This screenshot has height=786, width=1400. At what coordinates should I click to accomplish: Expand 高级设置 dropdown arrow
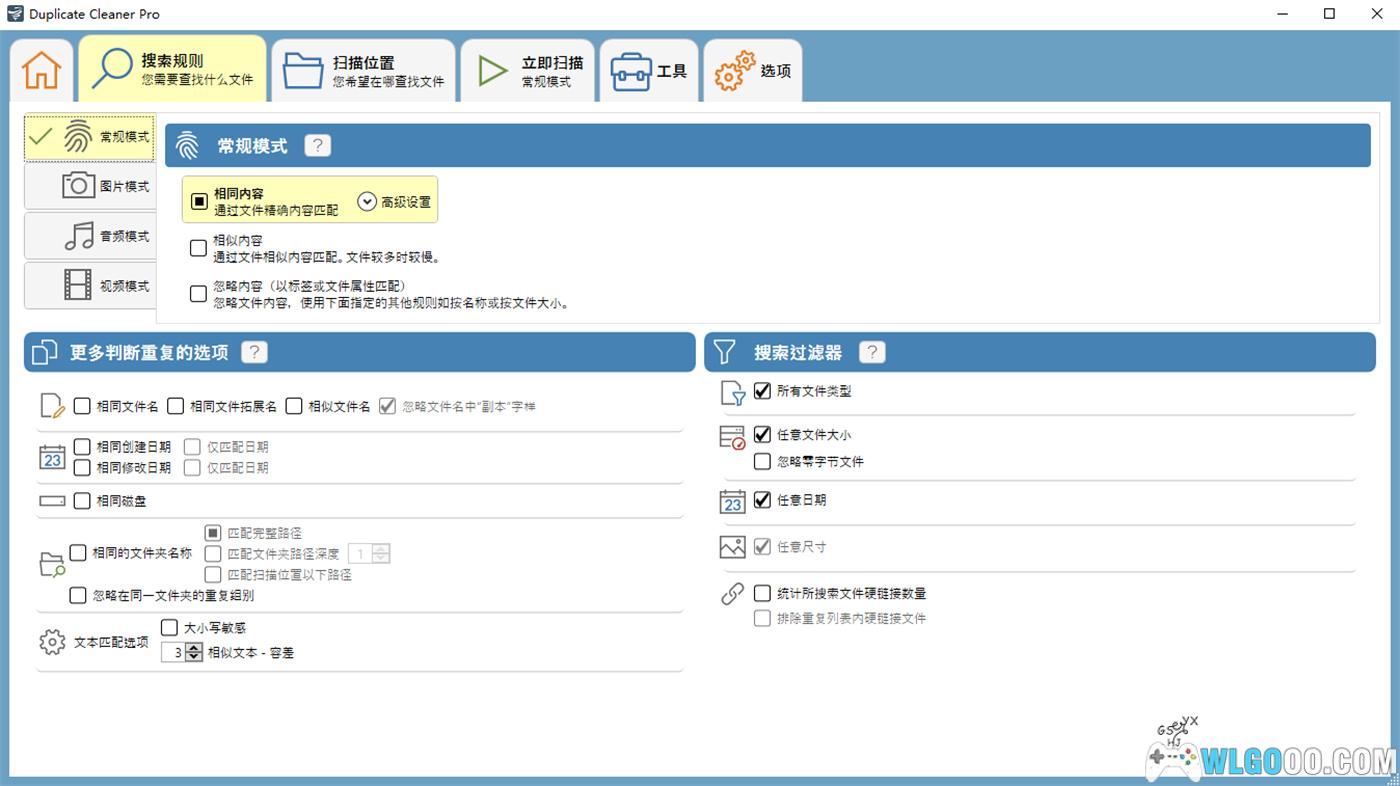click(367, 201)
